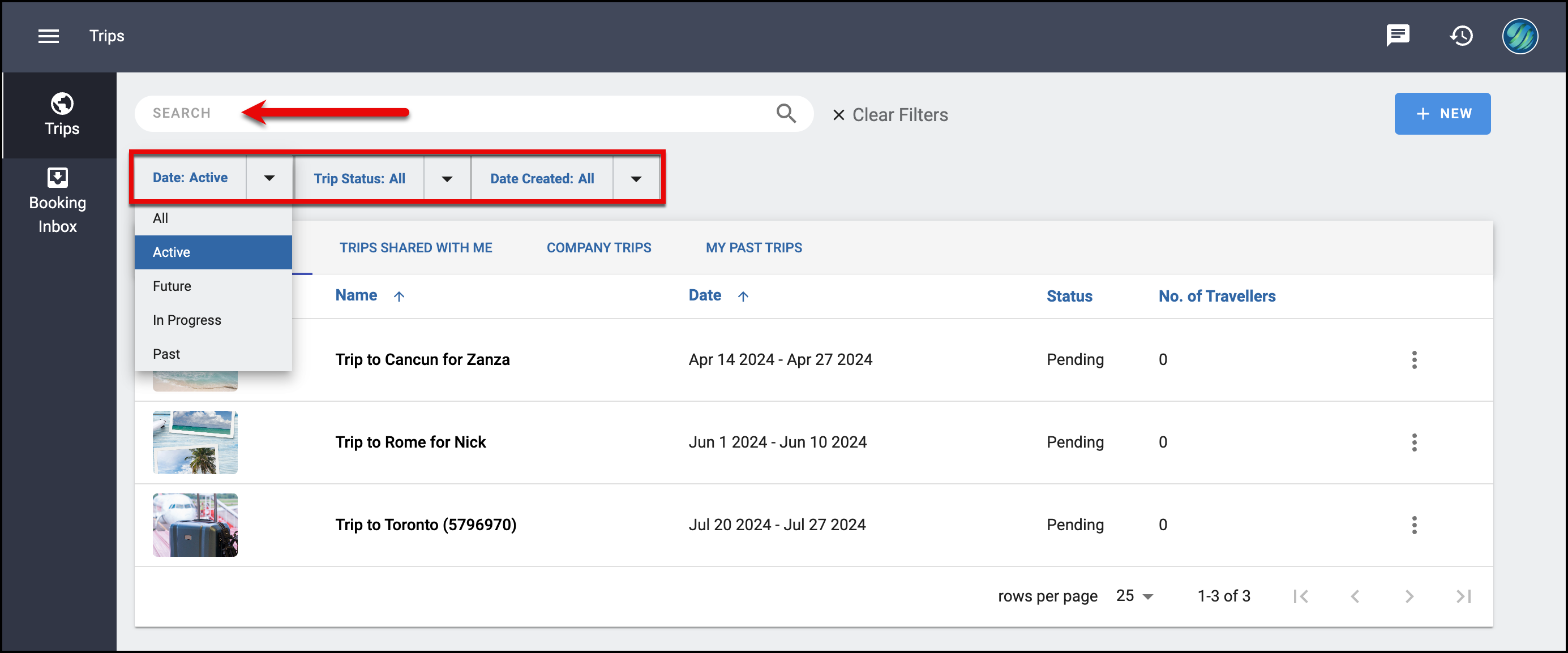Expand the Date filter dropdown arrow
The image size is (1568, 653).
coord(269,178)
